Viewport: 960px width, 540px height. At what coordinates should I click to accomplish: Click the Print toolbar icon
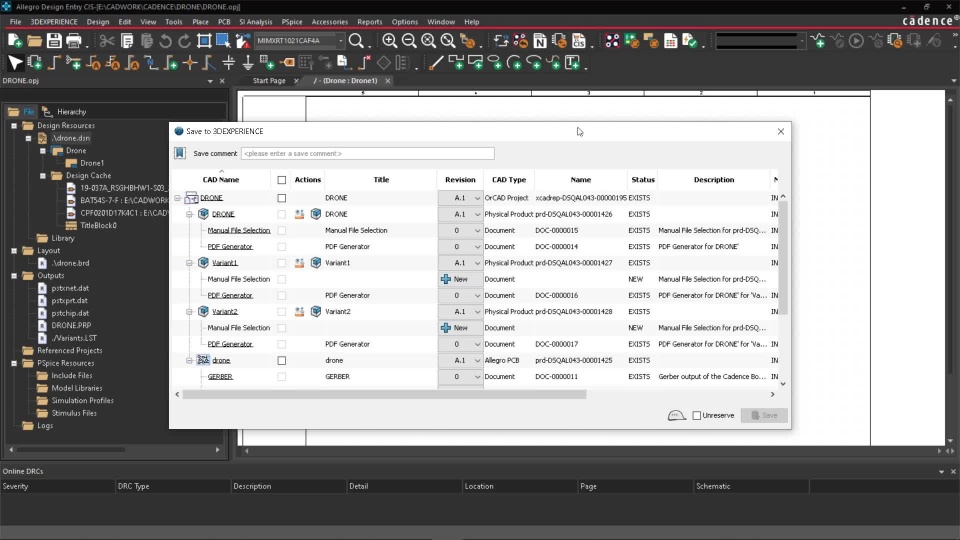(73, 41)
